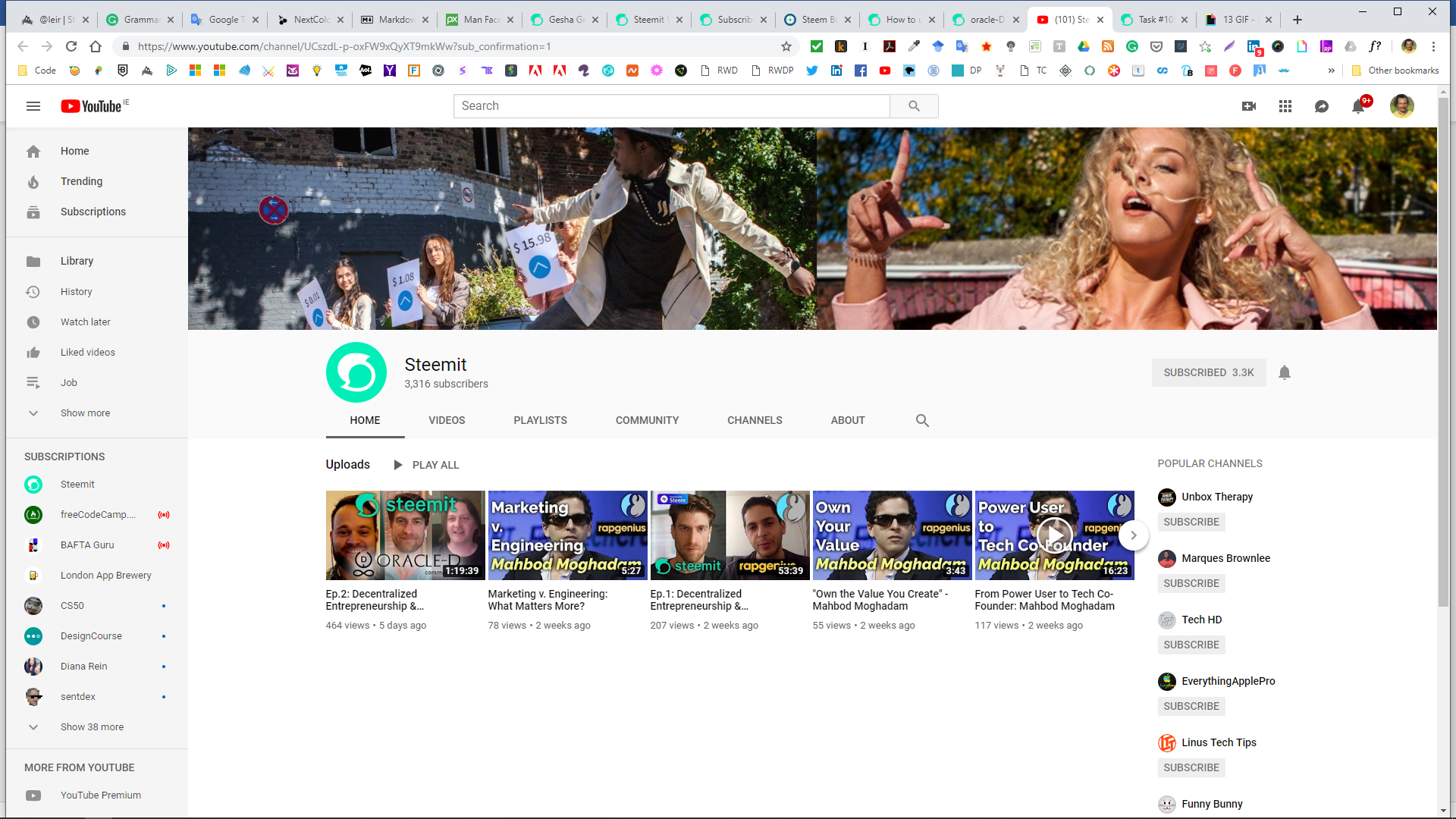Go to Home in sidebar

tap(97, 151)
